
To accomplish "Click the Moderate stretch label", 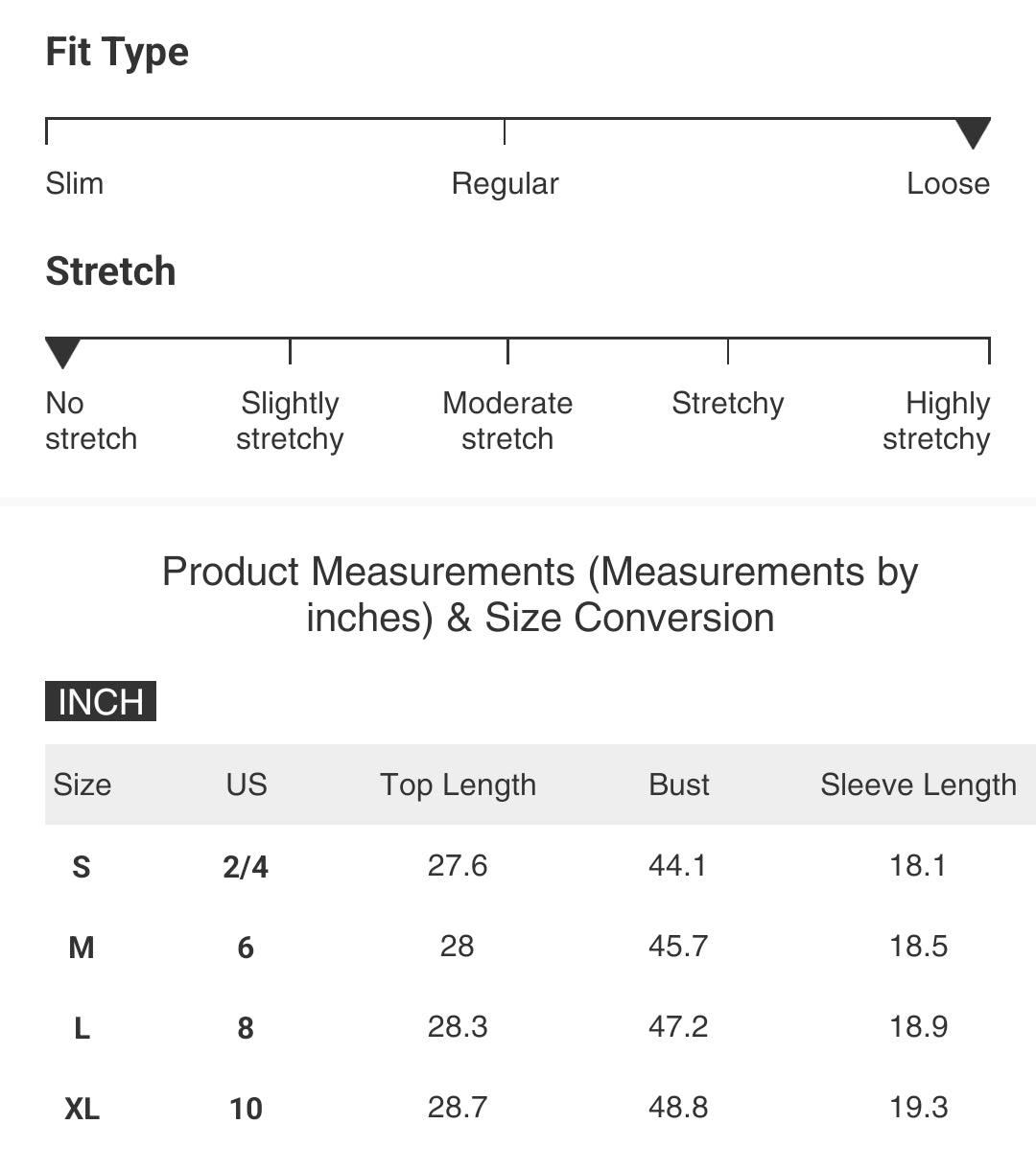I will point(507,421).
